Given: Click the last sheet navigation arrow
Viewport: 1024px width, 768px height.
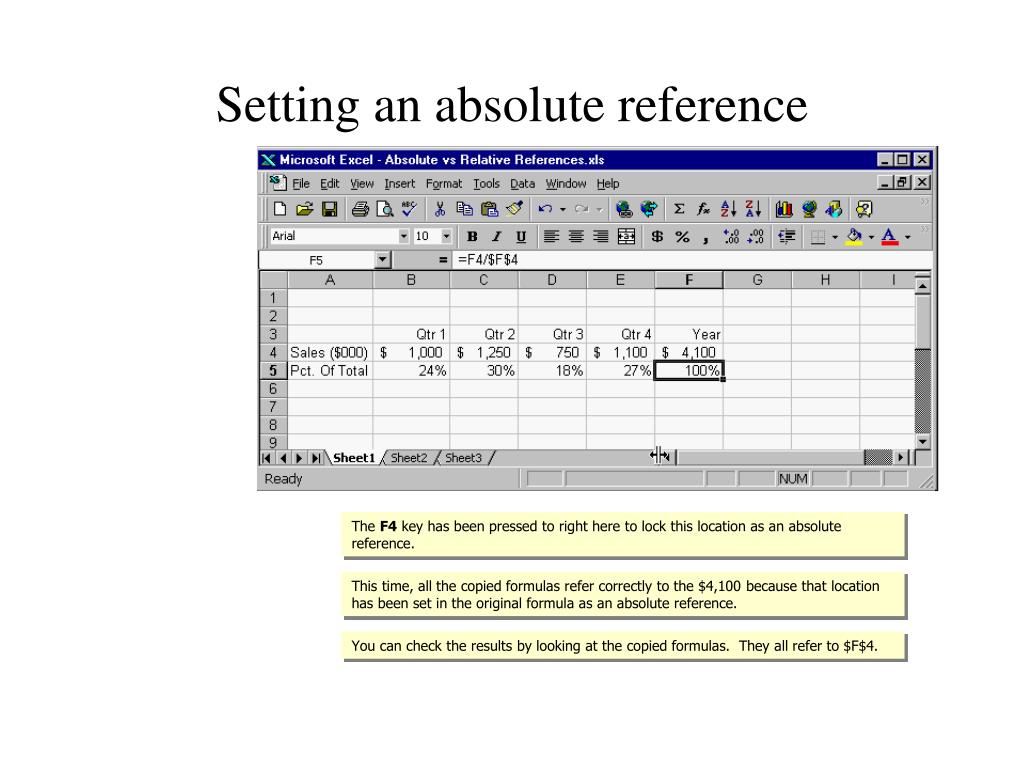Looking at the screenshot, I should point(315,458).
